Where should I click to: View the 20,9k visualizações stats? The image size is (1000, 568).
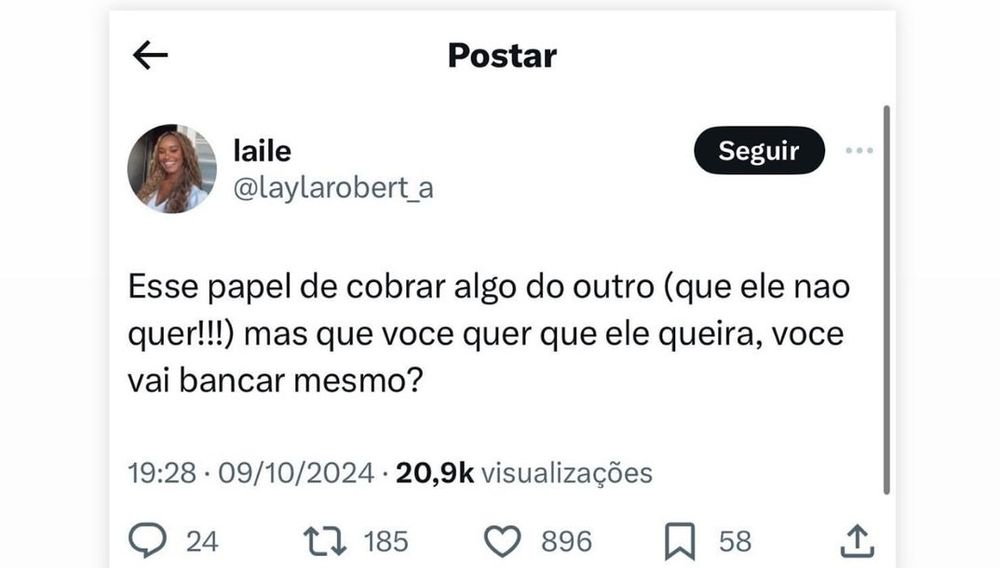click(524, 473)
